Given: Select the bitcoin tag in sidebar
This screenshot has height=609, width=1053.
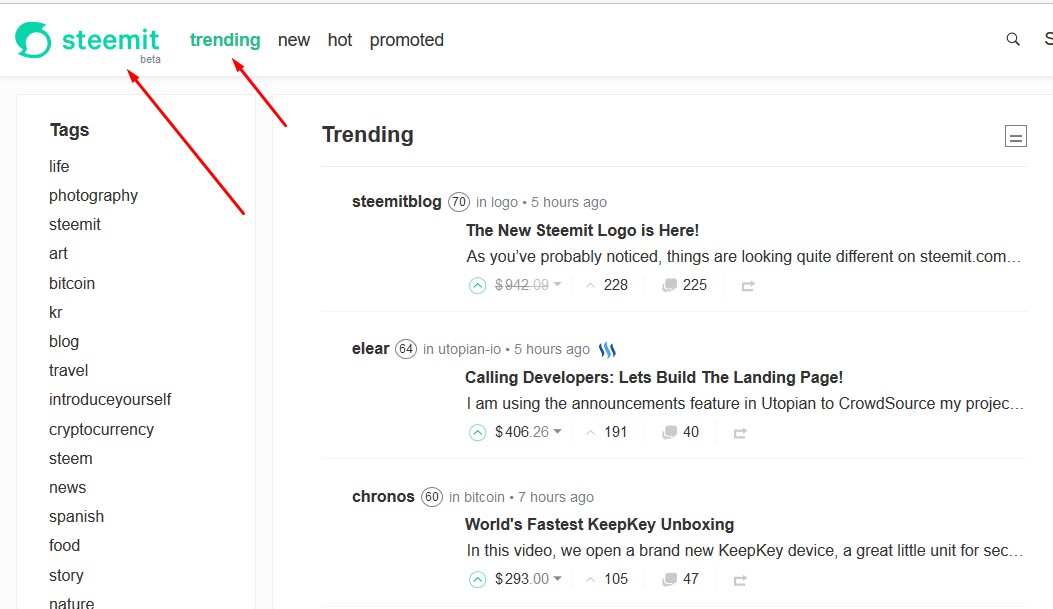Looking at the screenshot, I should click(x=72, y=283).
